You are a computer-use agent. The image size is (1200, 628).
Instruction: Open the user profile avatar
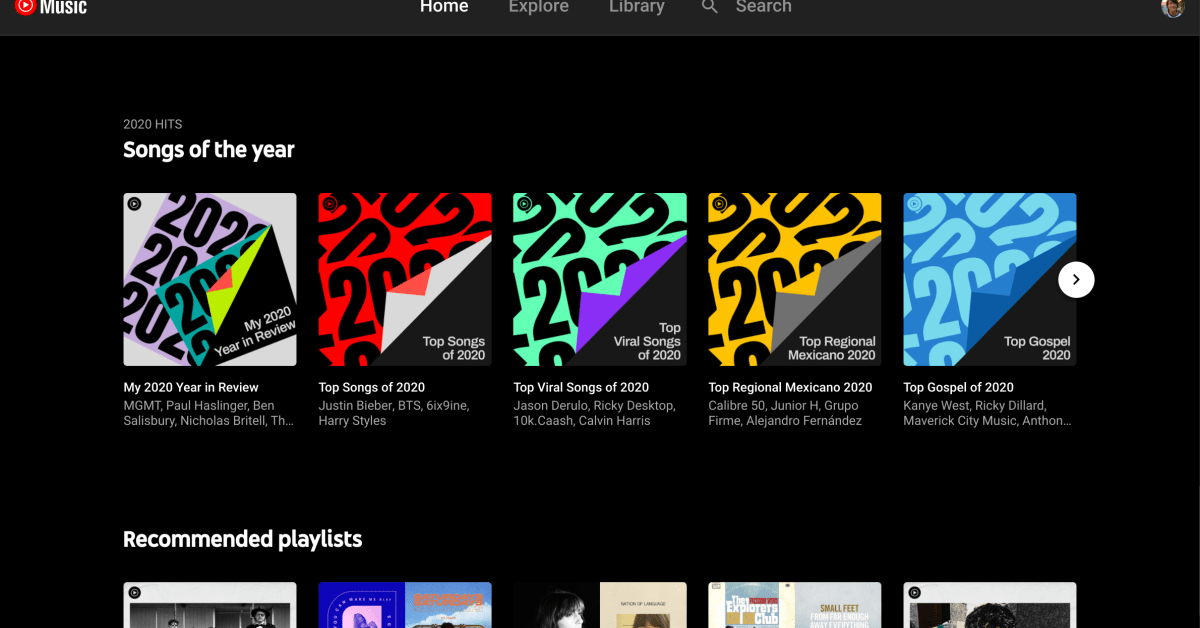click(x=1172, y=7)
